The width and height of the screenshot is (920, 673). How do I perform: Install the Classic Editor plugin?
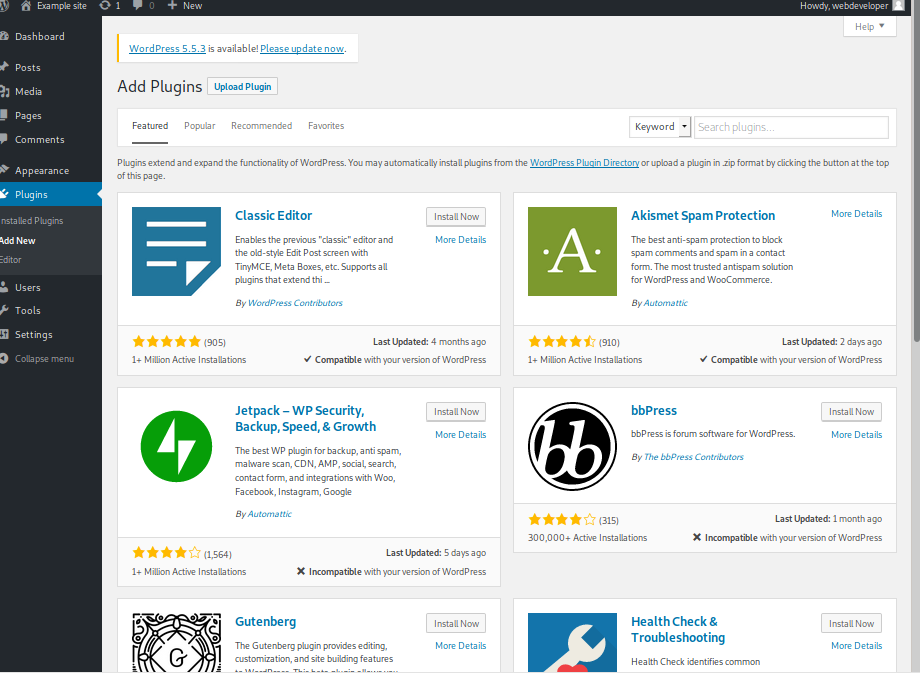tap(456, 217)
